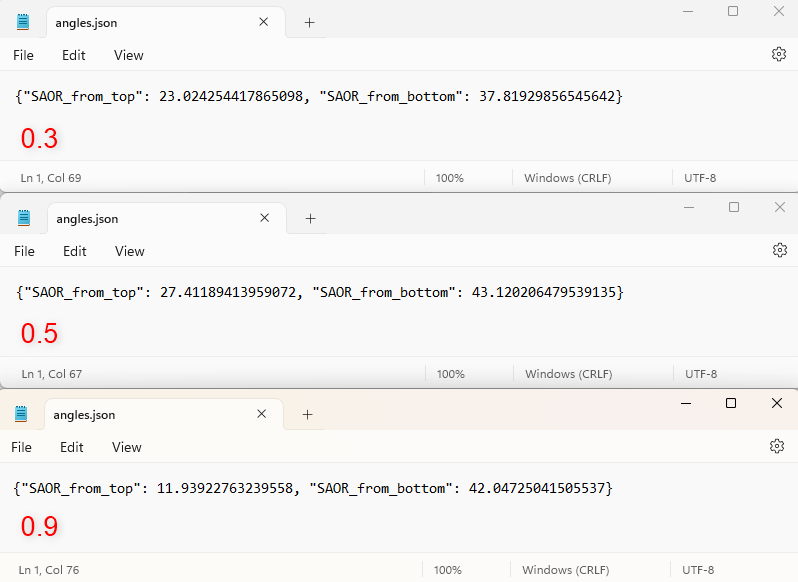
Task: Open settings gear in the 0.5 window
Action: click(778, 250)
